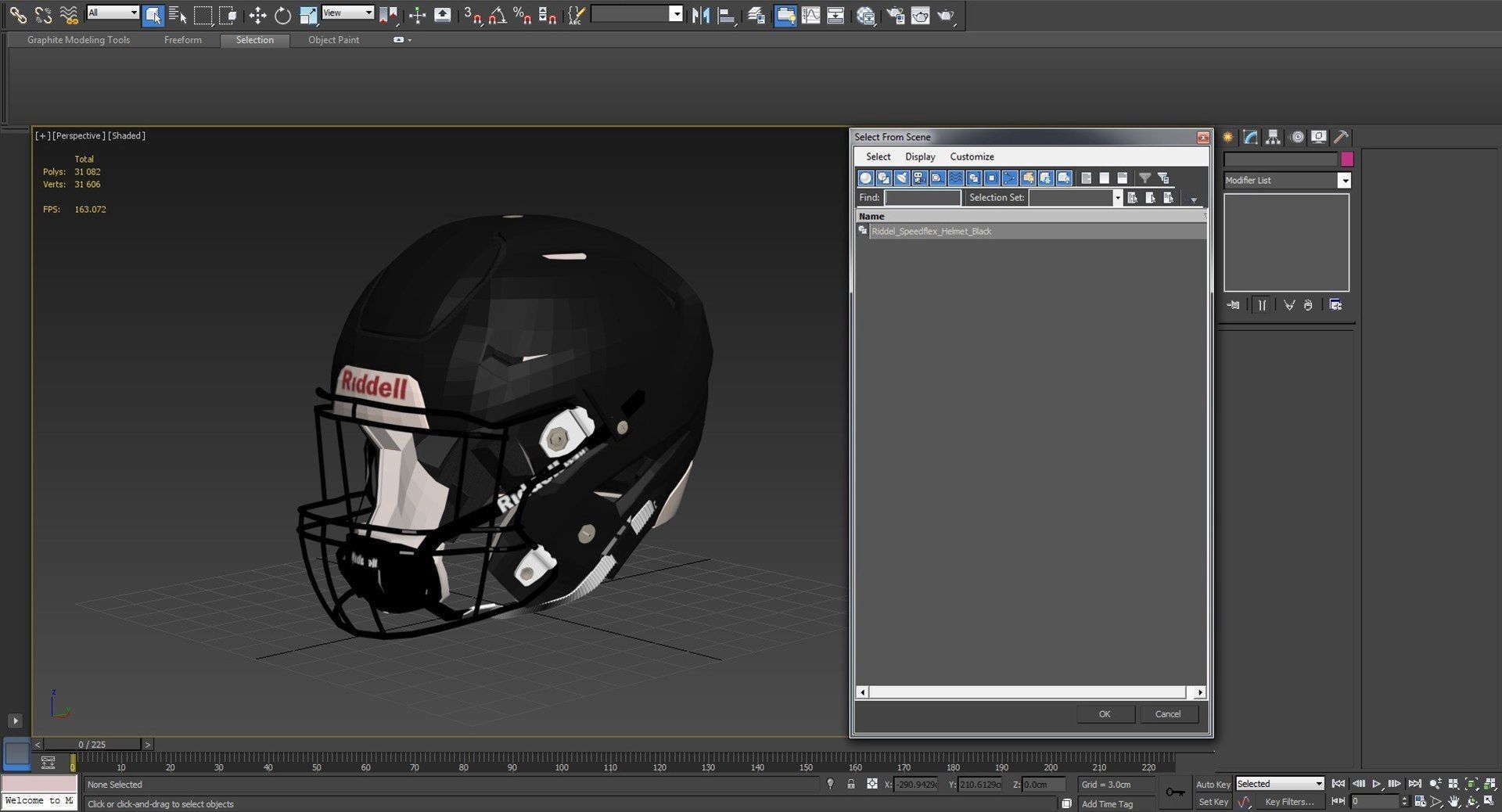
Task: Toggle Display Bone Objects filter in dialog
Action: pyautogui.click(x=1010, y=178)
